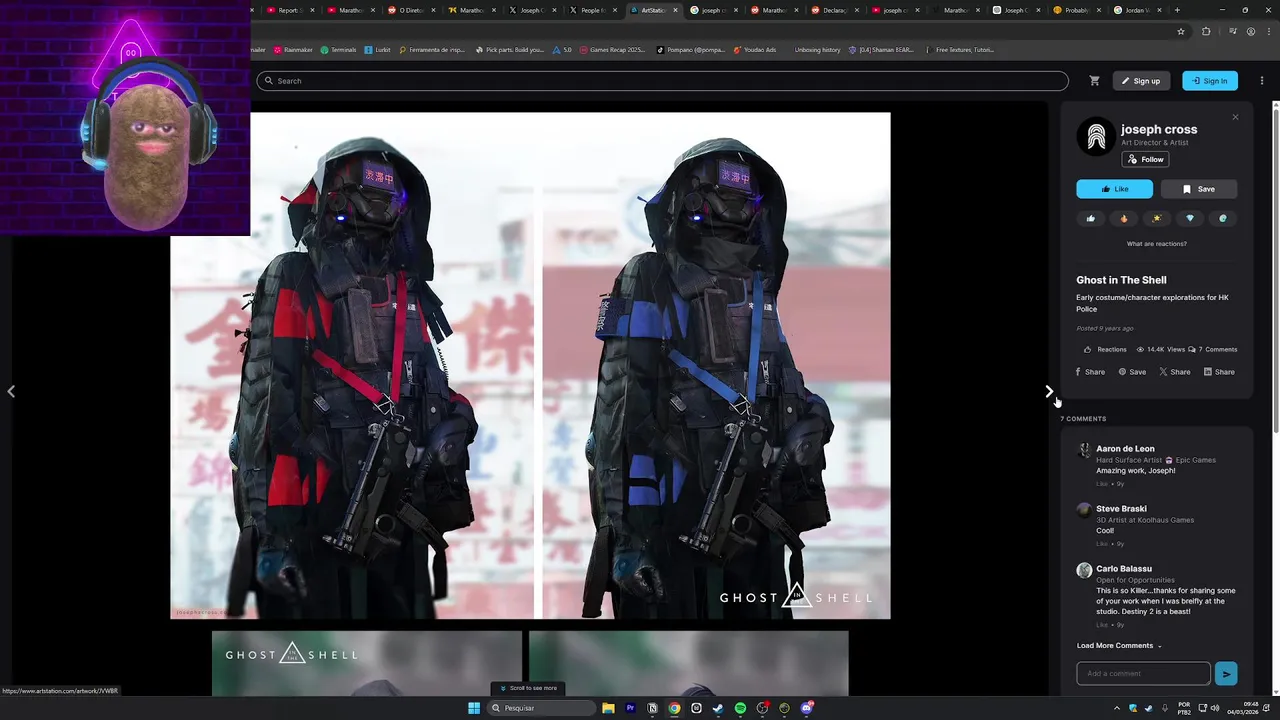Save artwork to Pinterest
Image resolution: width=1280 pixels, height=720 pixels.
coord(1132,372)
